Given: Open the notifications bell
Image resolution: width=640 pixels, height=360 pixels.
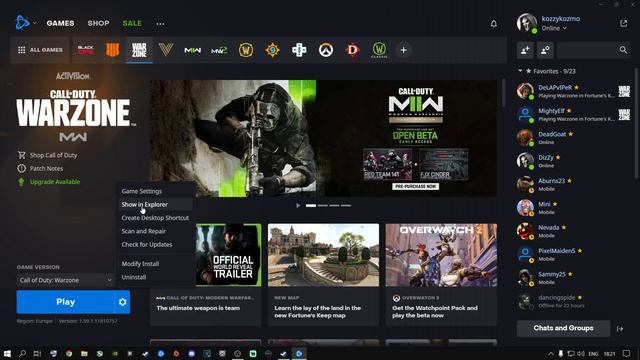Looking at the screenshot, I should coord(494,24).
